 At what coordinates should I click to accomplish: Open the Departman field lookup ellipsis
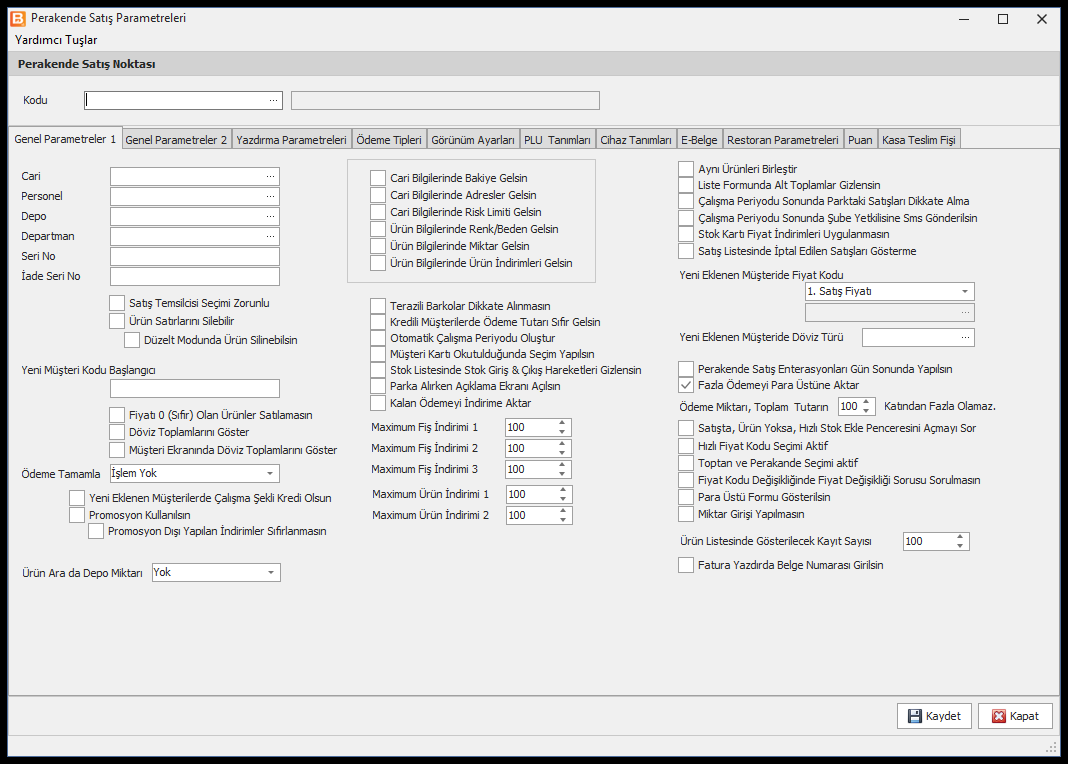tap(270, 236)
